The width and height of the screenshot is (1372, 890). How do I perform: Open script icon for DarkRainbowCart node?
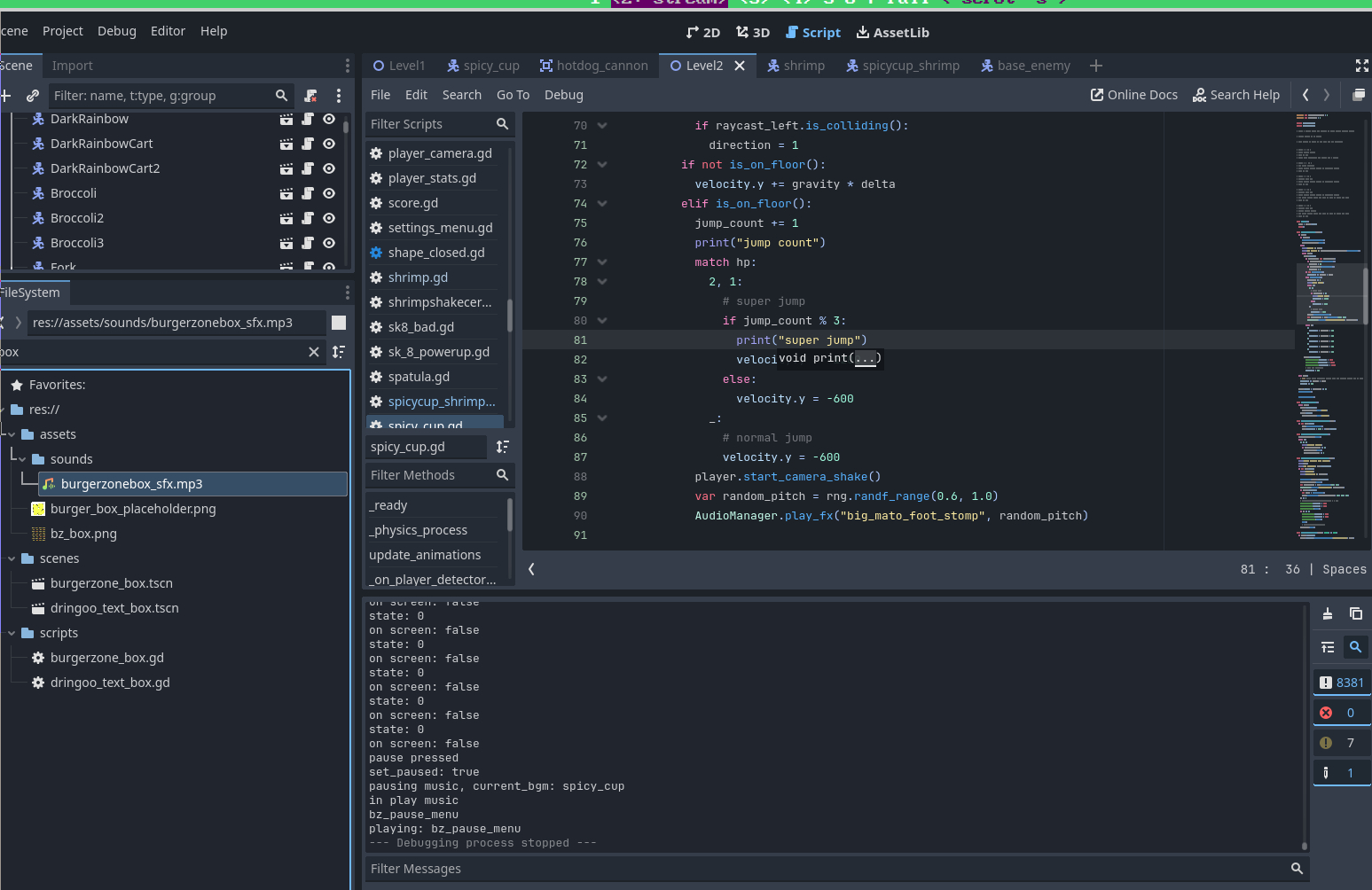tap(308, 144)
